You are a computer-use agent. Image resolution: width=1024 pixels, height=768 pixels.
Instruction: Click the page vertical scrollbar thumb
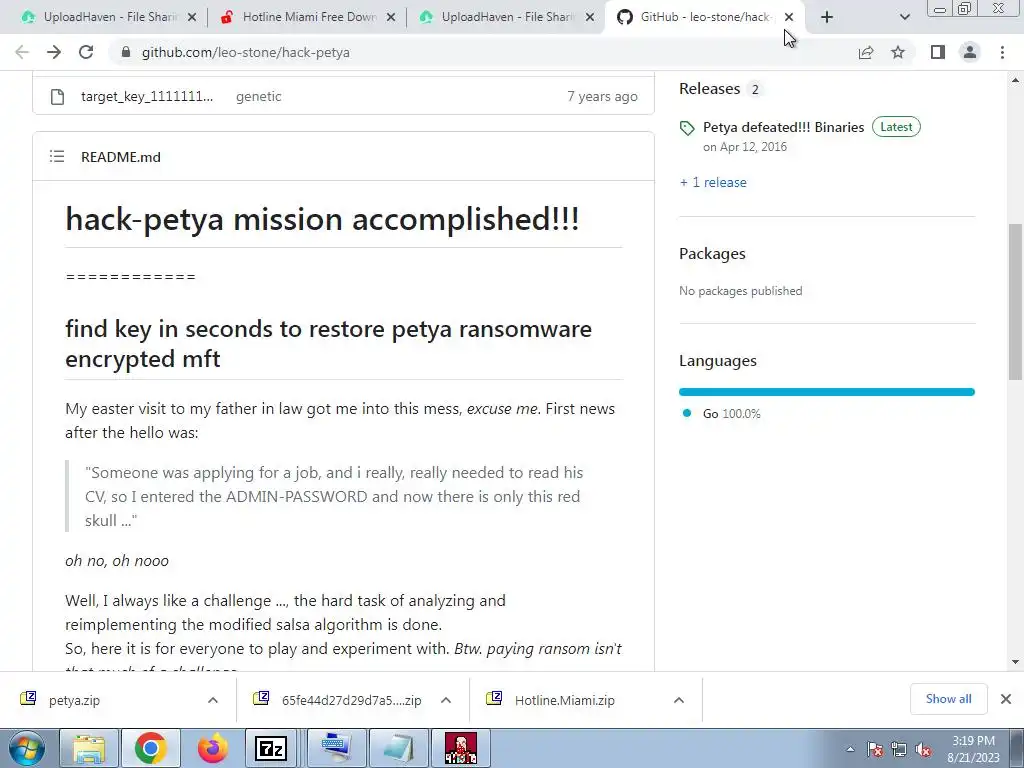click(x=1015, y=302)
